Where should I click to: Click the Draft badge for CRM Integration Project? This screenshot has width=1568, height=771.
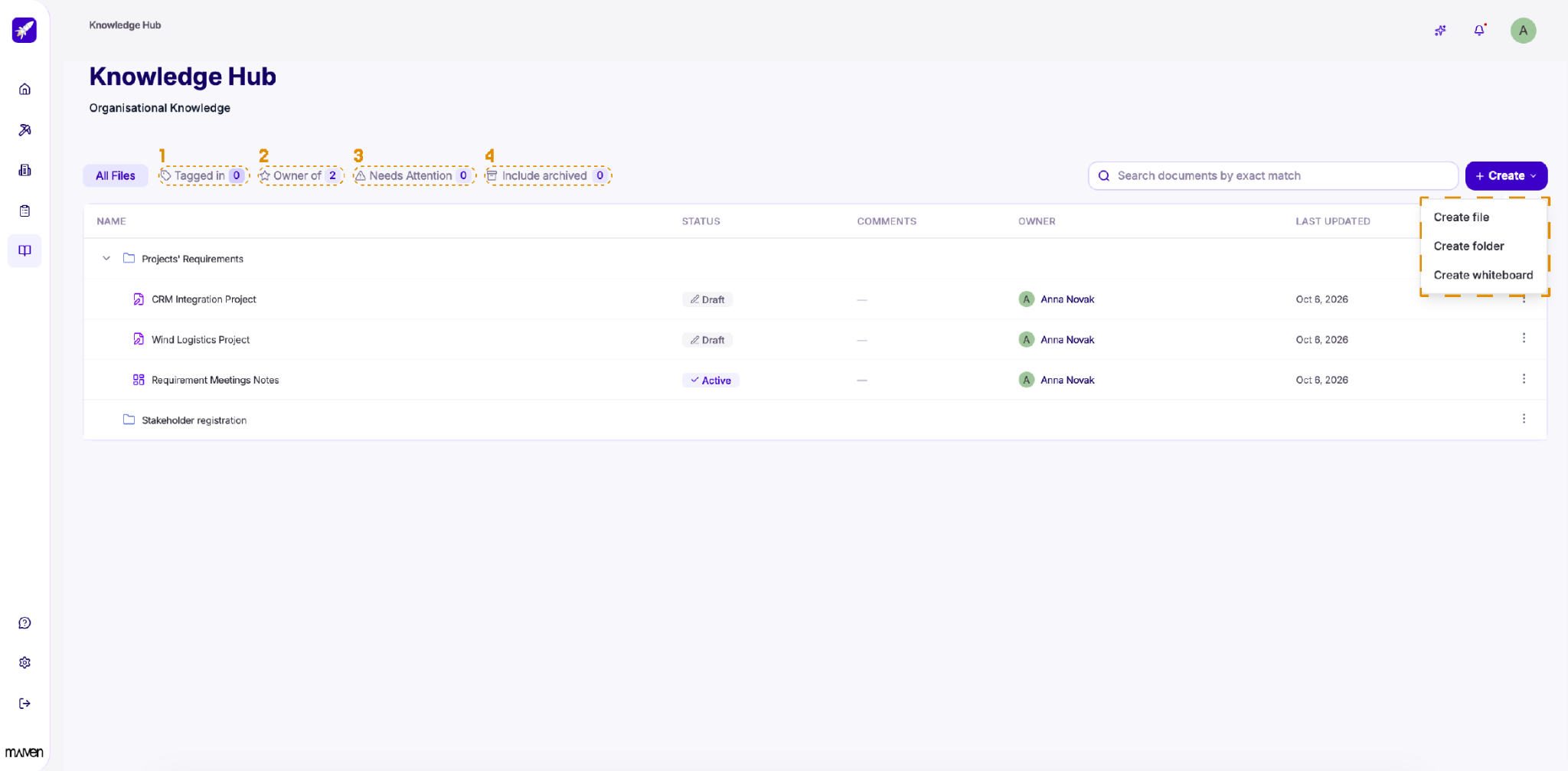pos(707,300)
